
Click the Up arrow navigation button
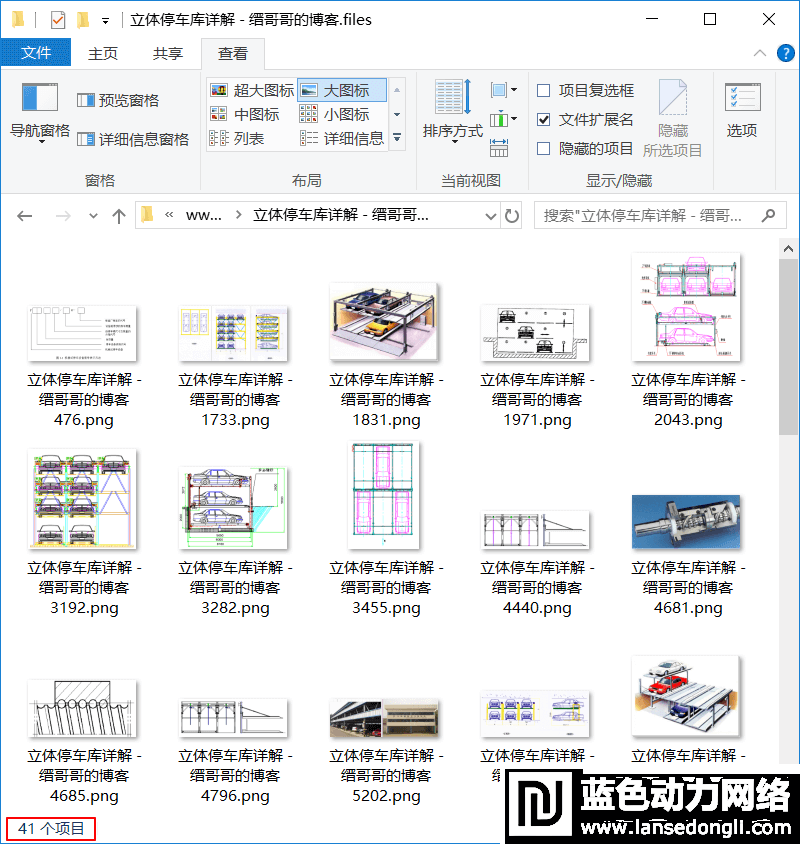(x=119, y=216)
